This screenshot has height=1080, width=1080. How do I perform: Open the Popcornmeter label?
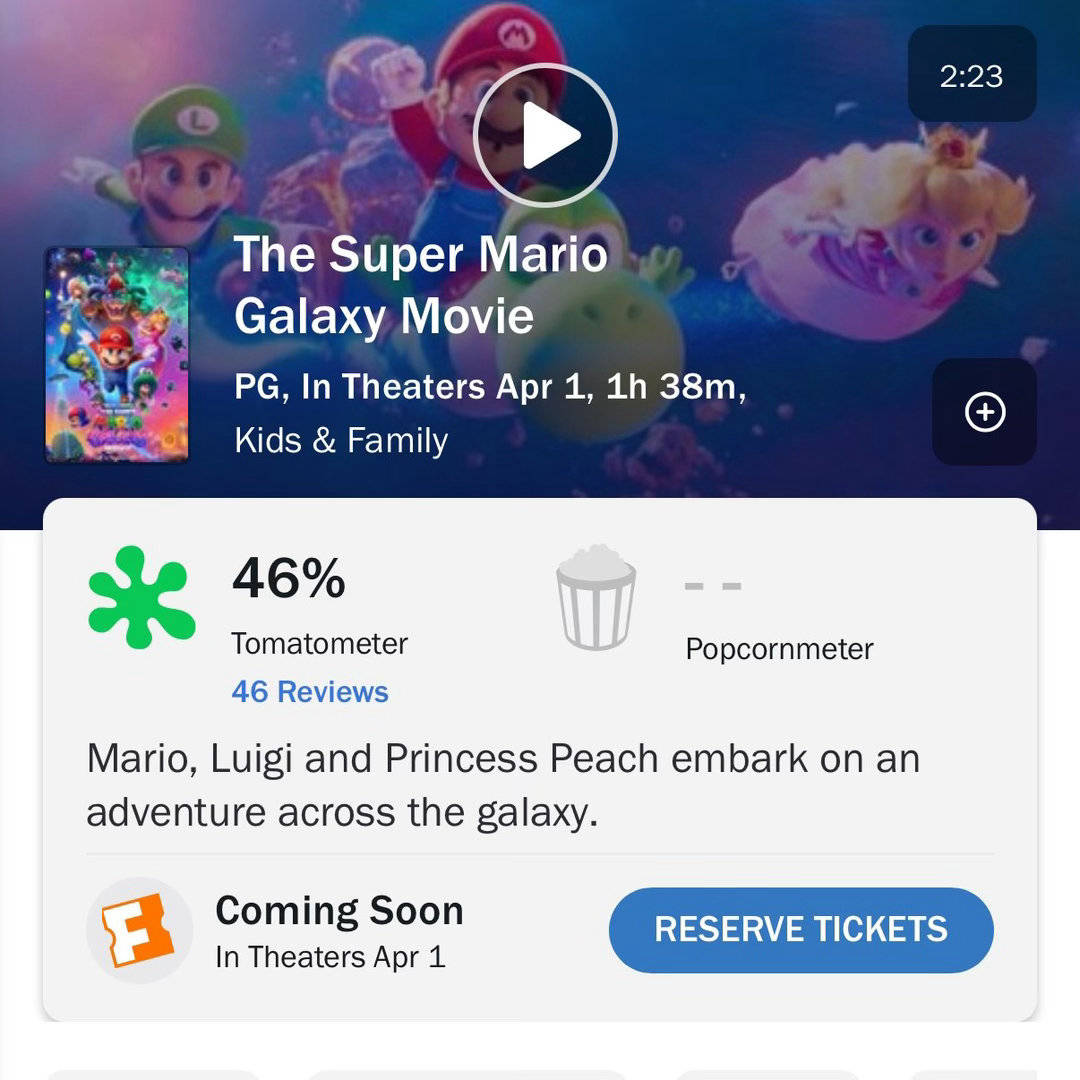[780, 649]
